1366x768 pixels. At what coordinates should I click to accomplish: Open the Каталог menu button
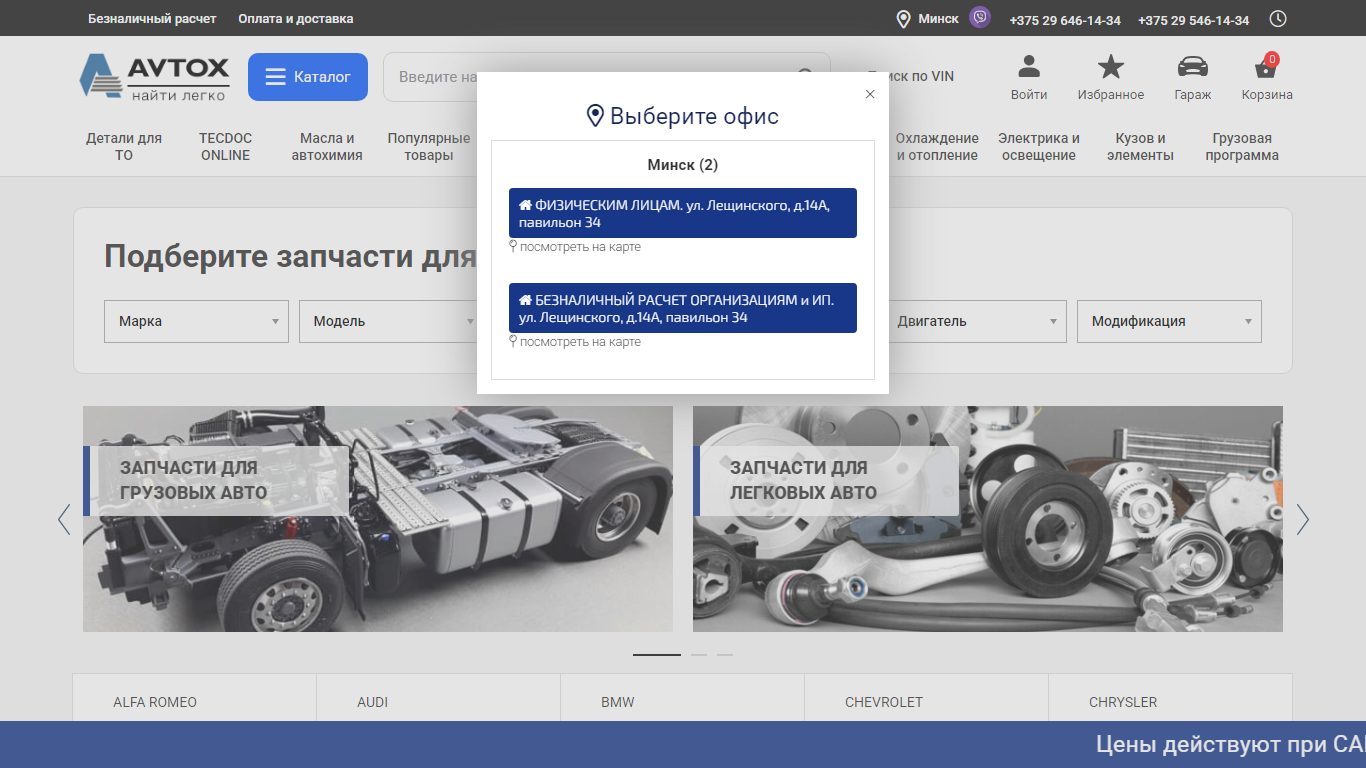[x=308, y=77]
